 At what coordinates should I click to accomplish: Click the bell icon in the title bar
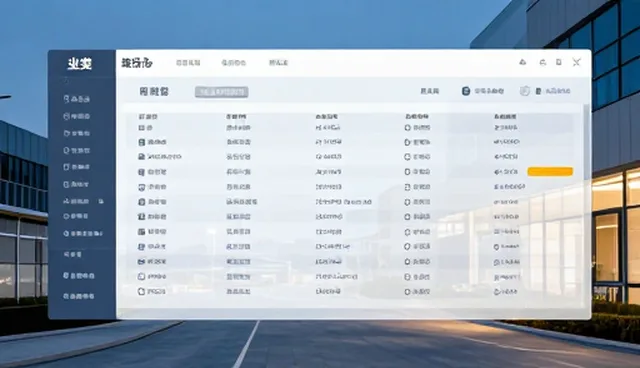coord(522,62)
